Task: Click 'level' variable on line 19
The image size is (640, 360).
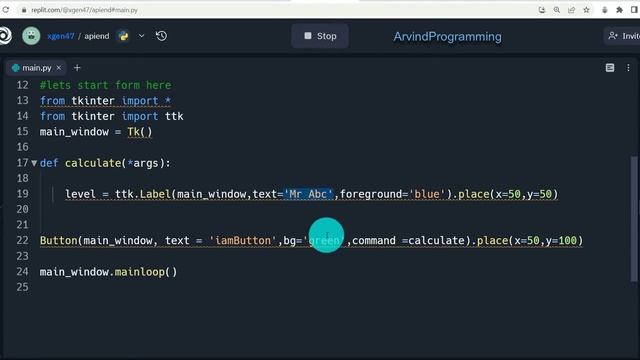Action: [80, 194]
